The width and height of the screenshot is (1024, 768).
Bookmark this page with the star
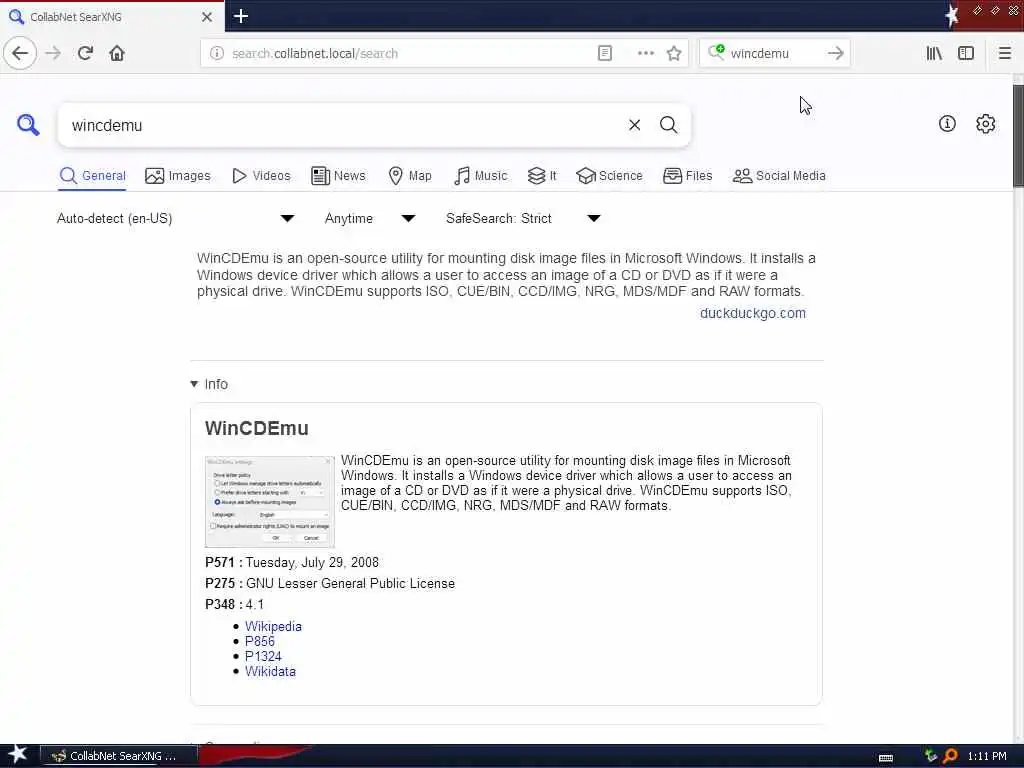[x=674, y=54]
